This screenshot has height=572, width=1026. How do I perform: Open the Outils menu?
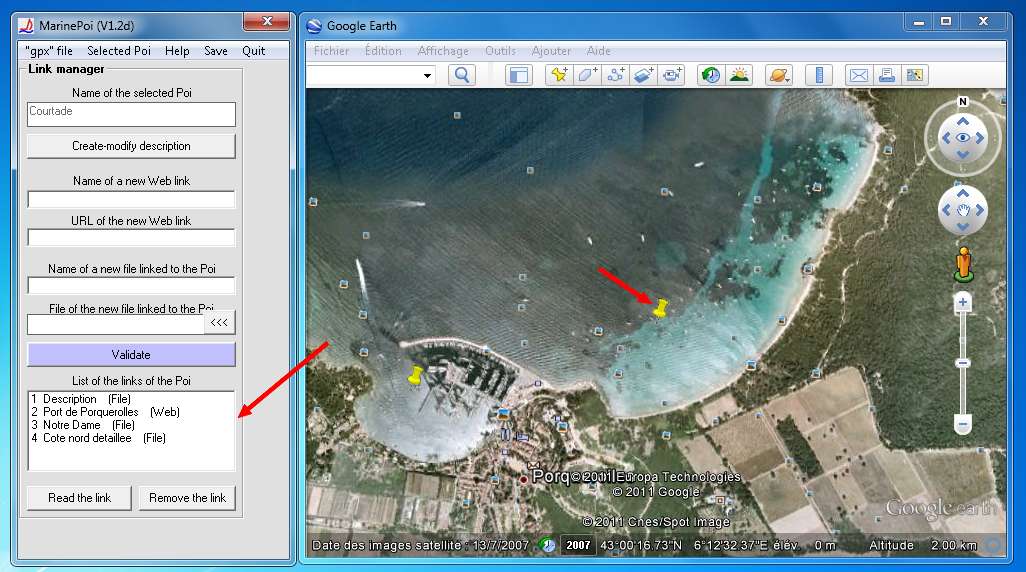click(x=500, y=51)
